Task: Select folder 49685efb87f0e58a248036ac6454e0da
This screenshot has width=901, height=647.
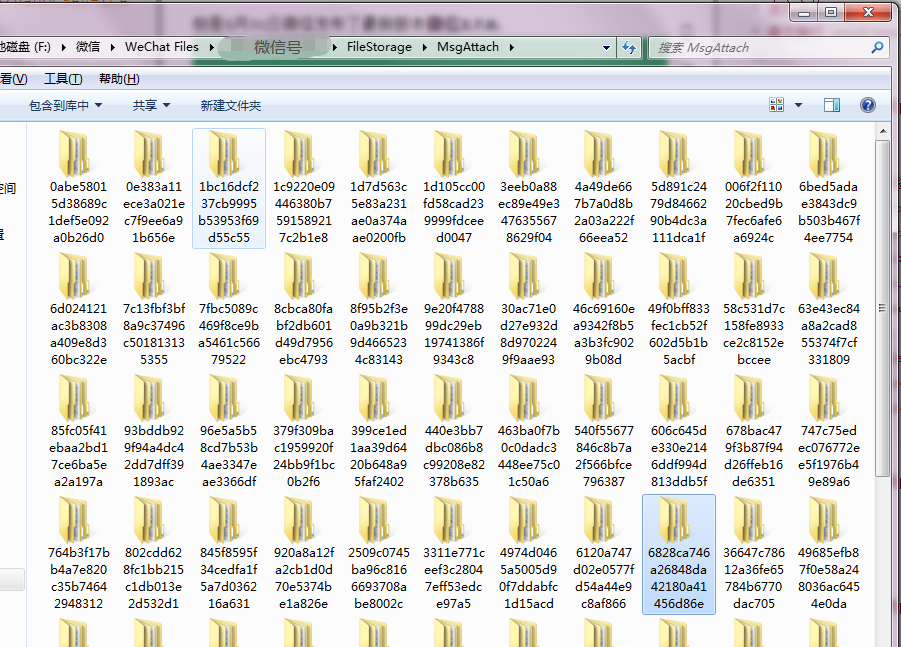Action: coord(829,554)
